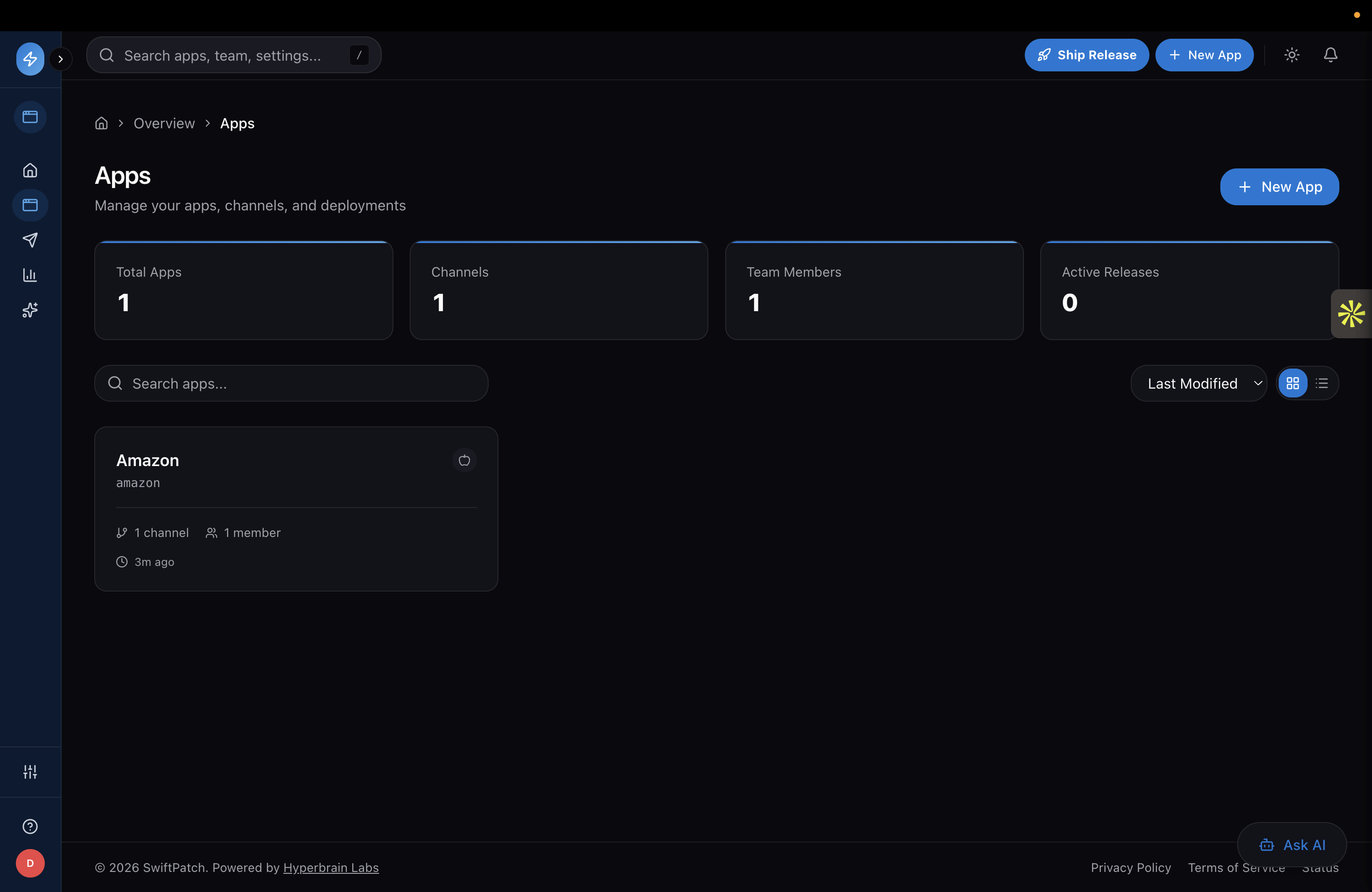Switch to list view
1372x892 pixels.
point(1322,383)
